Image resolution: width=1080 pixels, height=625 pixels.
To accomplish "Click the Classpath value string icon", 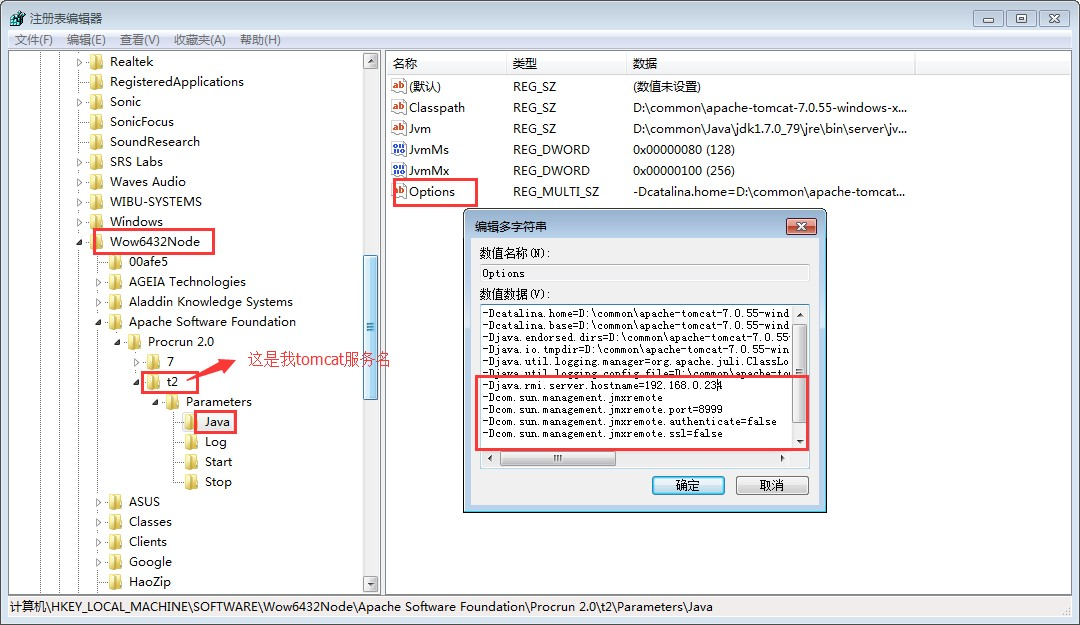I will [x=399, y=107].
